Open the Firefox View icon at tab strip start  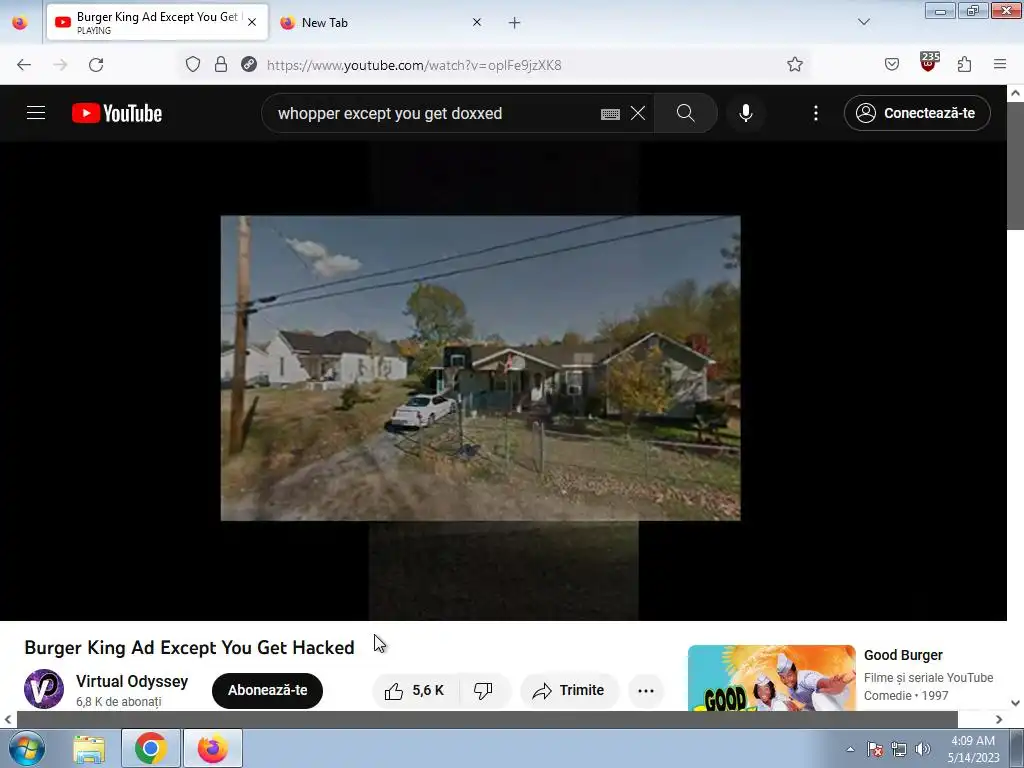[20, 23]
